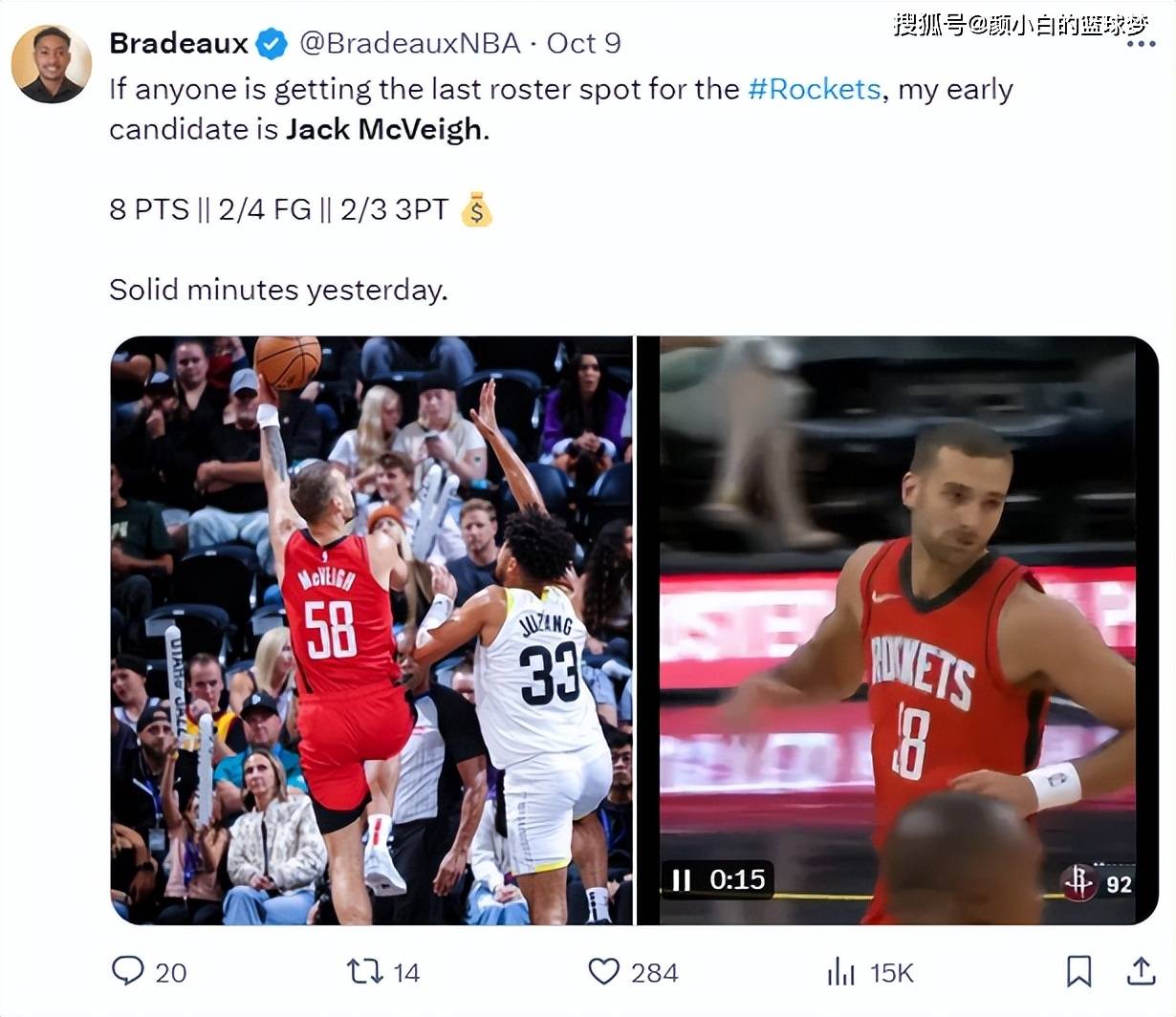
Task: Open the Rockets 18 video thumbnail
Action: [898, 631]
